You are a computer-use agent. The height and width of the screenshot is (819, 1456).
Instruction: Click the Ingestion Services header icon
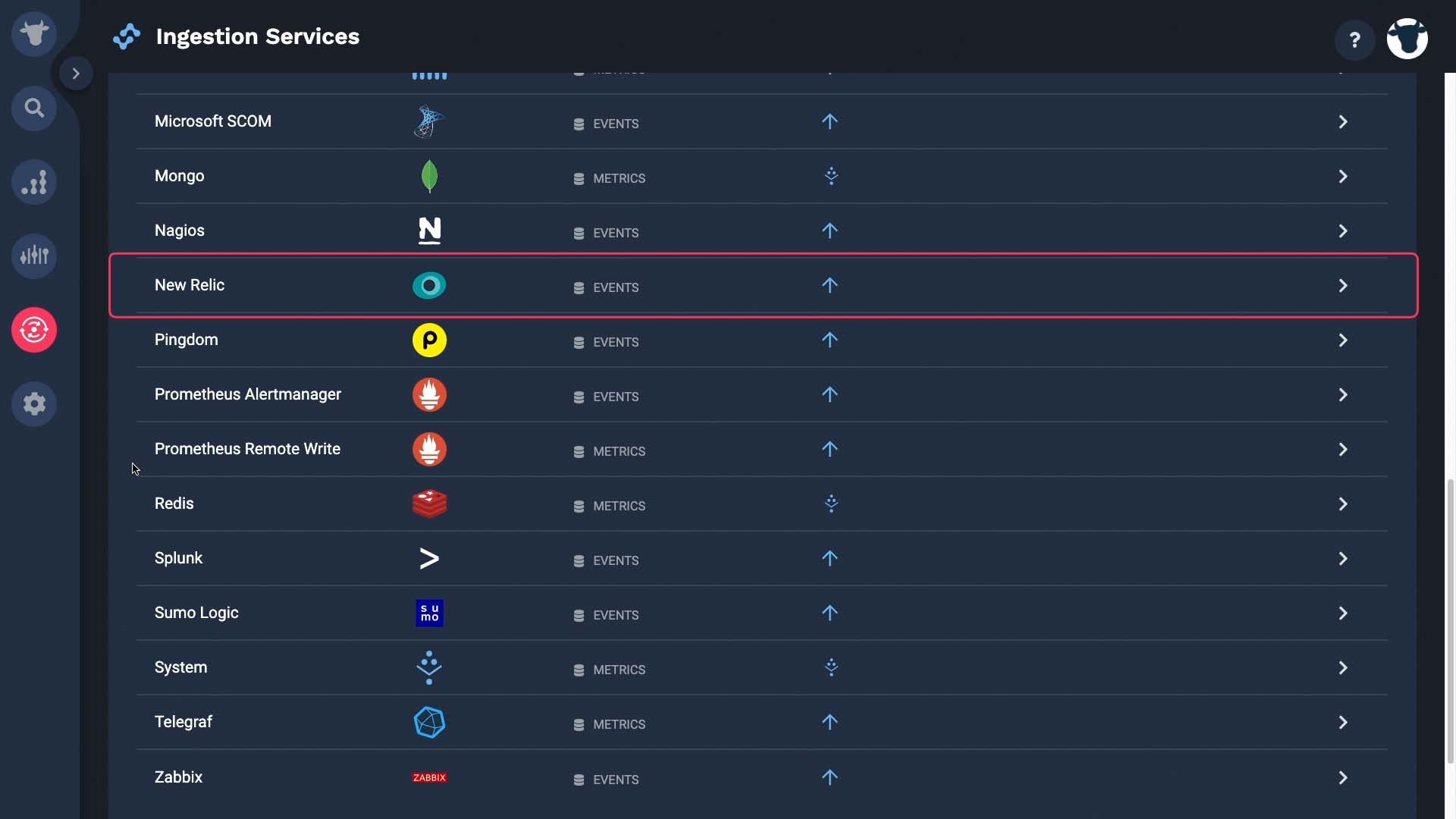(x=127, y=36)
